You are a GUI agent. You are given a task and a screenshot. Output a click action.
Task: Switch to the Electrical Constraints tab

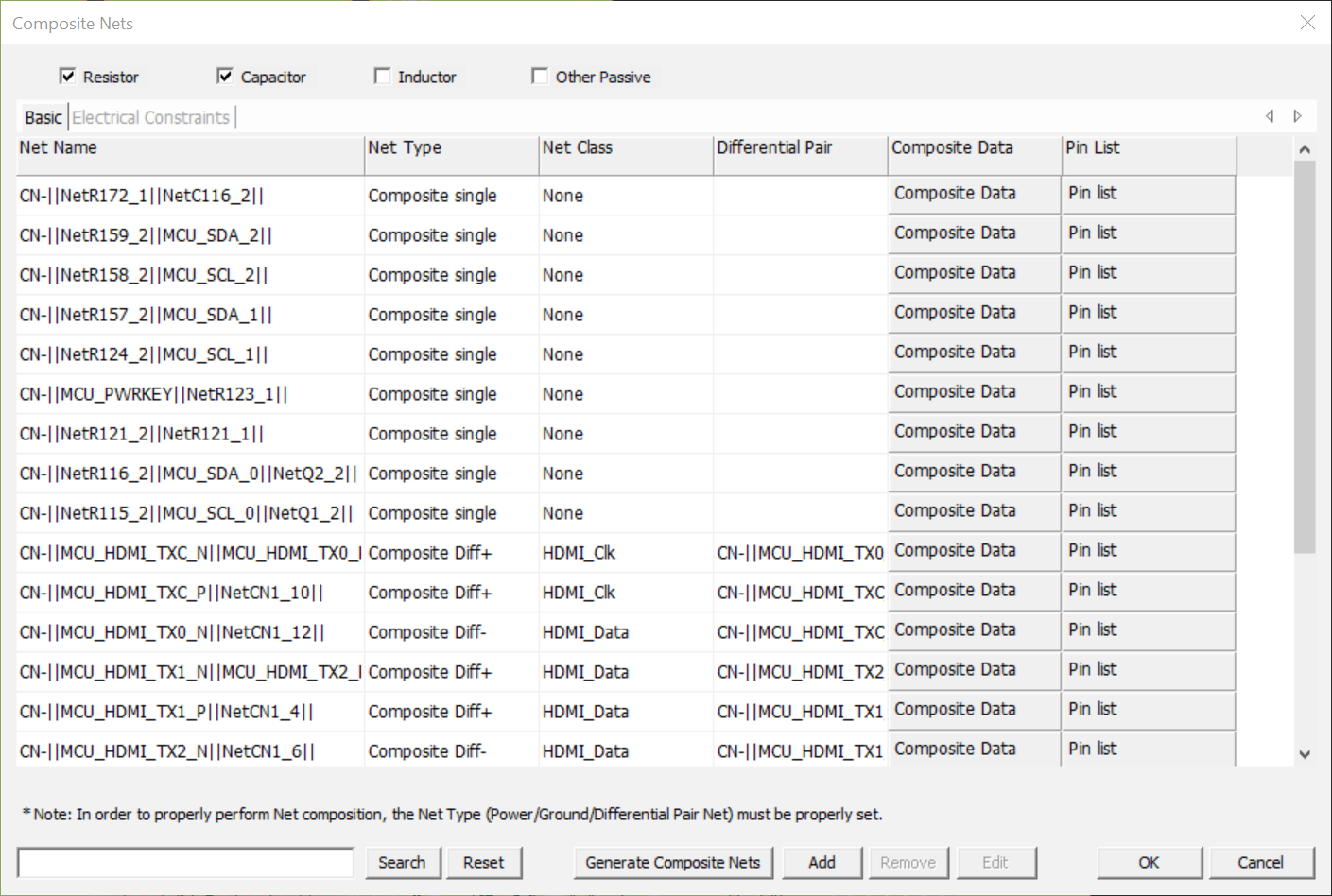point(151,118)
